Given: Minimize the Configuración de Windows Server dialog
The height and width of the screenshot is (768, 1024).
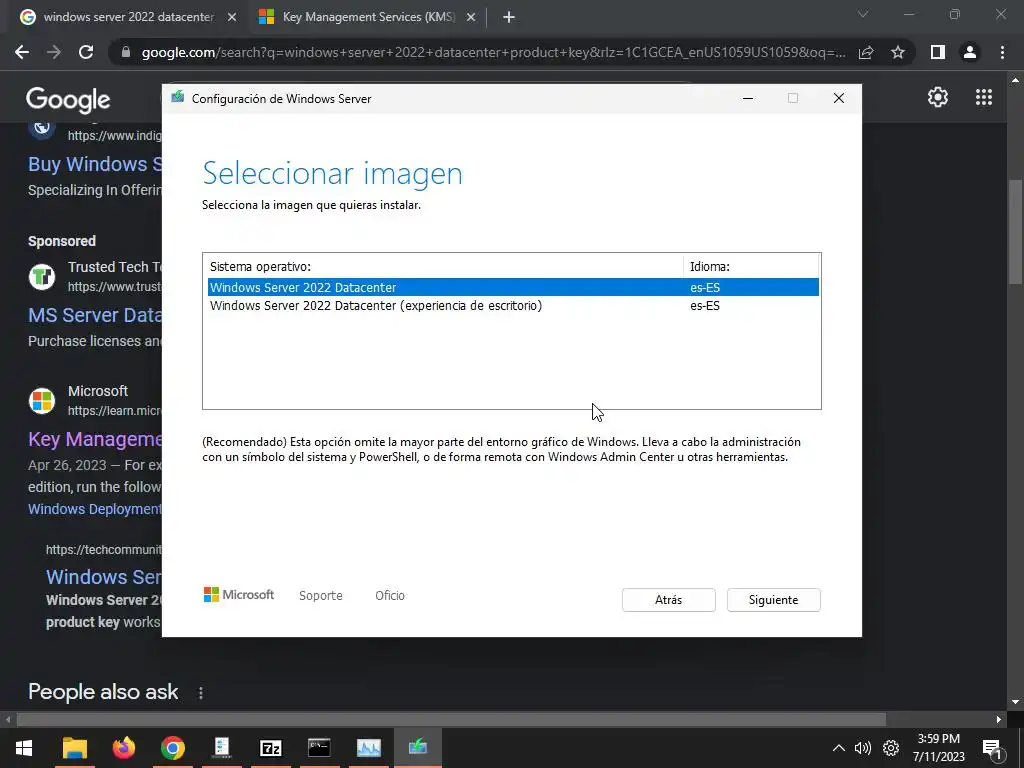Looking at the screenshot, I should 748,99.
